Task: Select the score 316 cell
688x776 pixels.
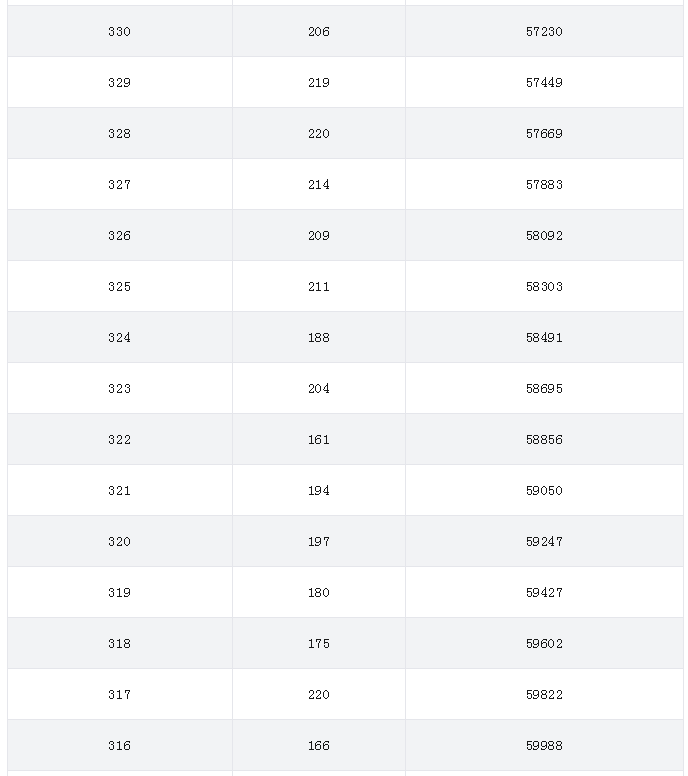Action: coord(120,745)
